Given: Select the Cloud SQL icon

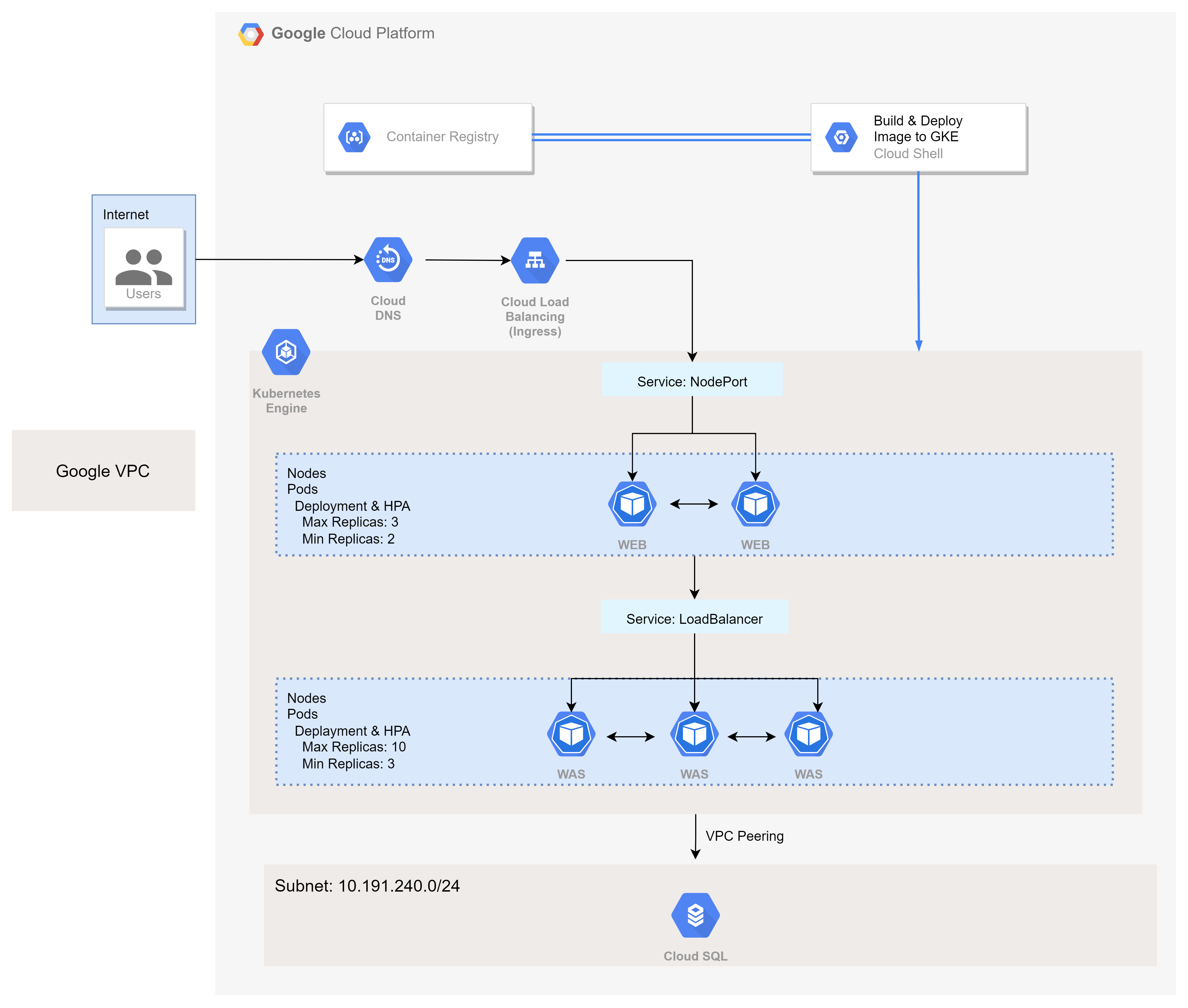Looking at the screenshot, I should (x=695, y=915).
